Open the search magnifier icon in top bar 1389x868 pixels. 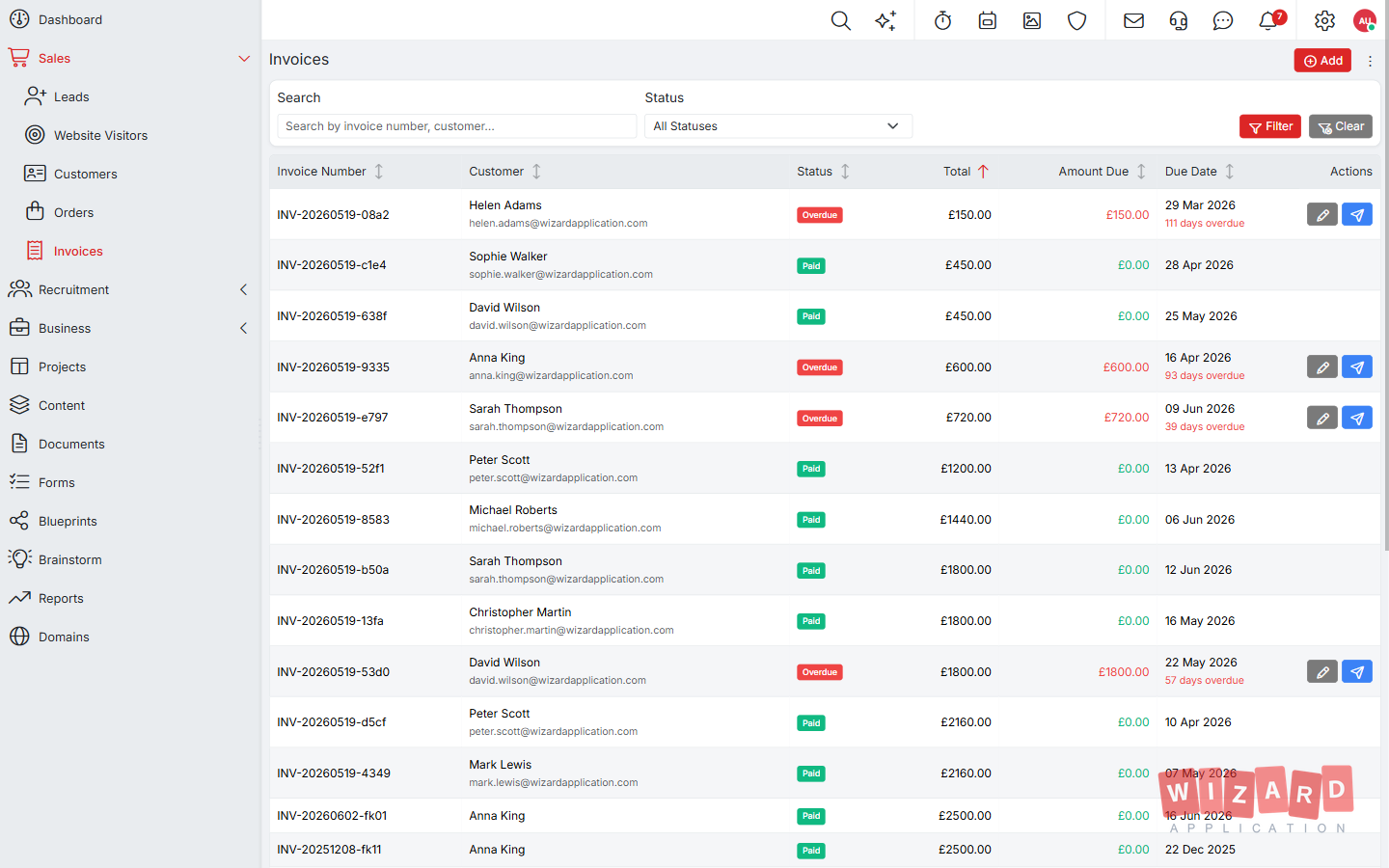click(x=841, y=20)
